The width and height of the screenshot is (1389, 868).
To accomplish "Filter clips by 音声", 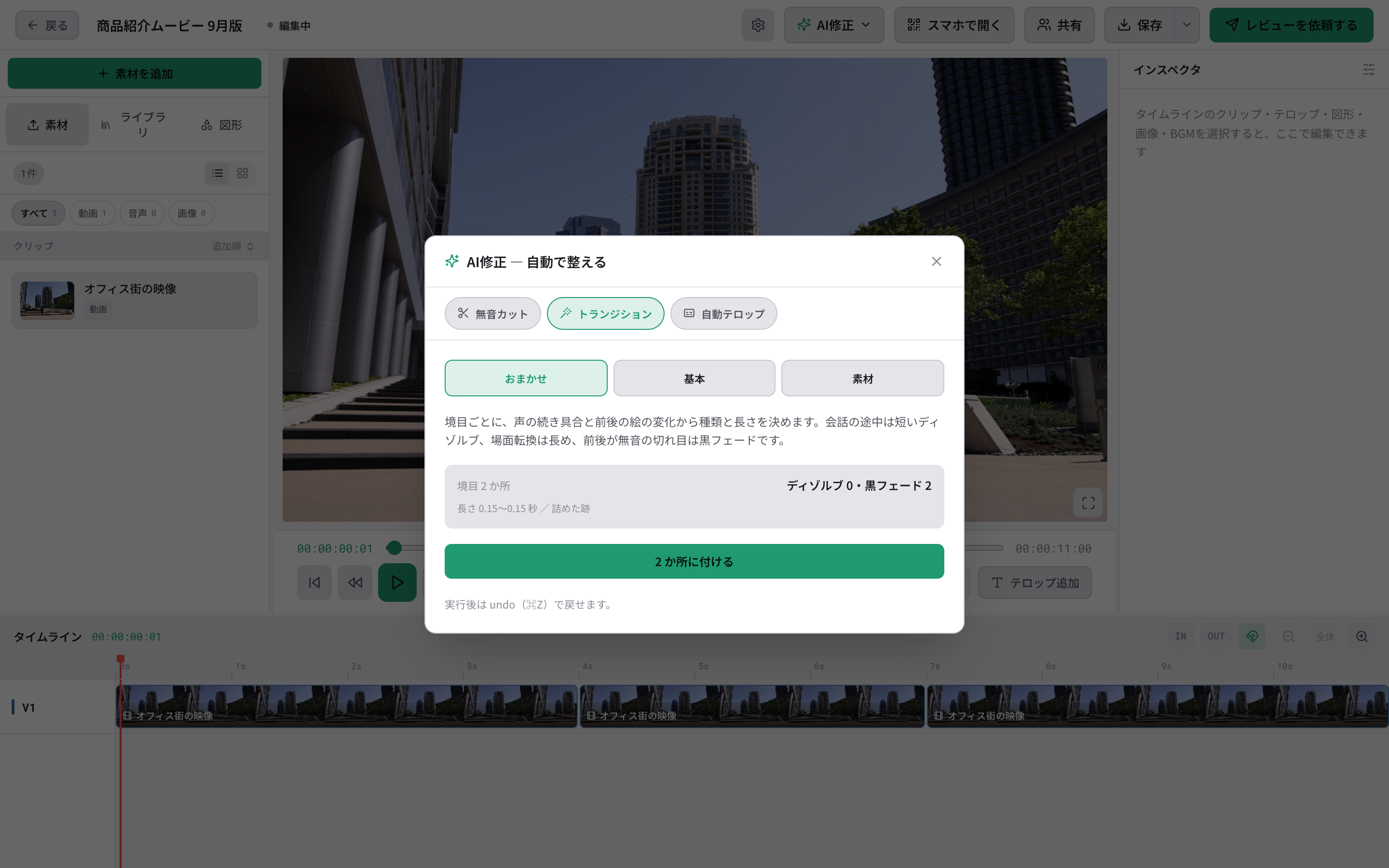I will pos(142,213).
